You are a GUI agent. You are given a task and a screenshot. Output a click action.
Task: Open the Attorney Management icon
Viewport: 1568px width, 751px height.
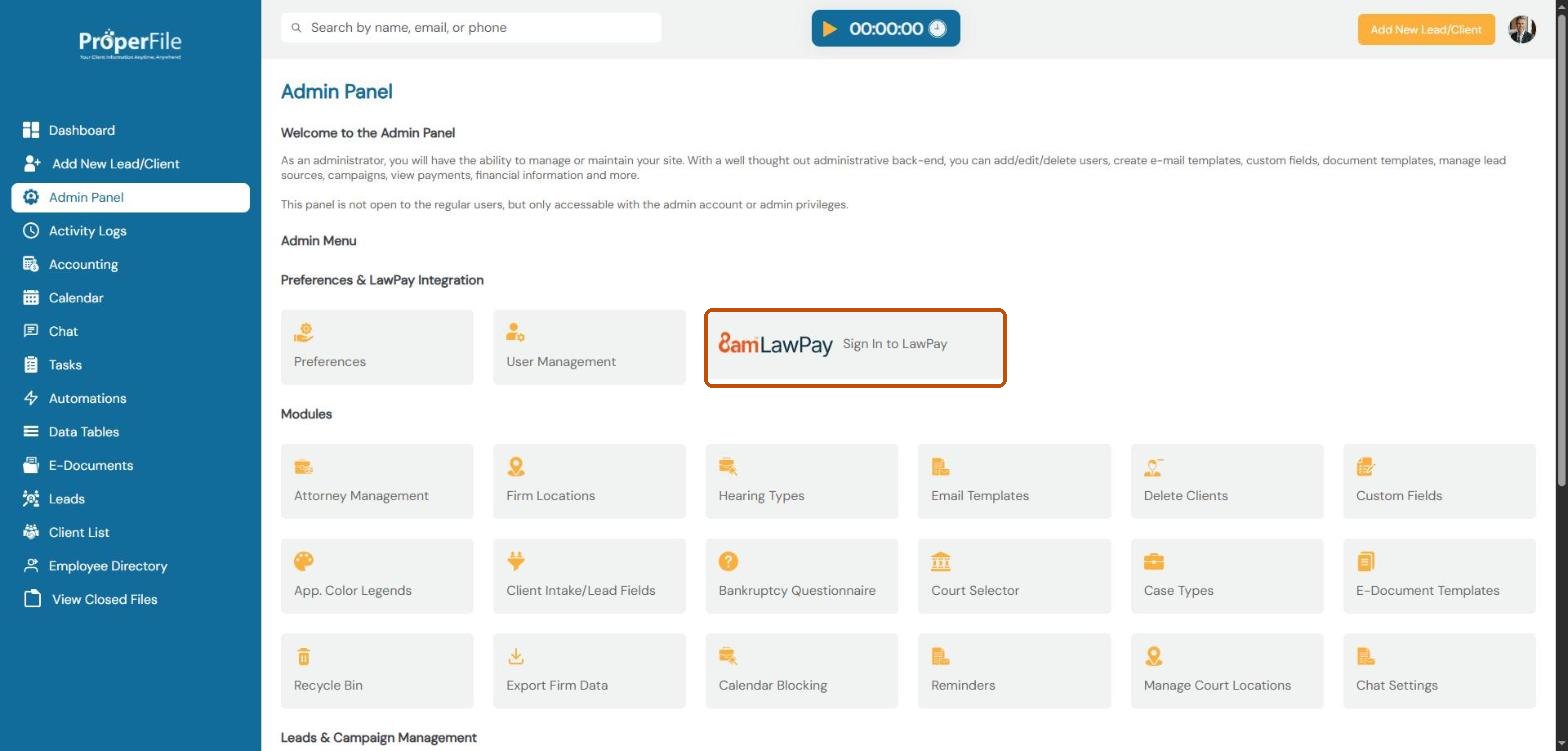[x=304, y=467]
